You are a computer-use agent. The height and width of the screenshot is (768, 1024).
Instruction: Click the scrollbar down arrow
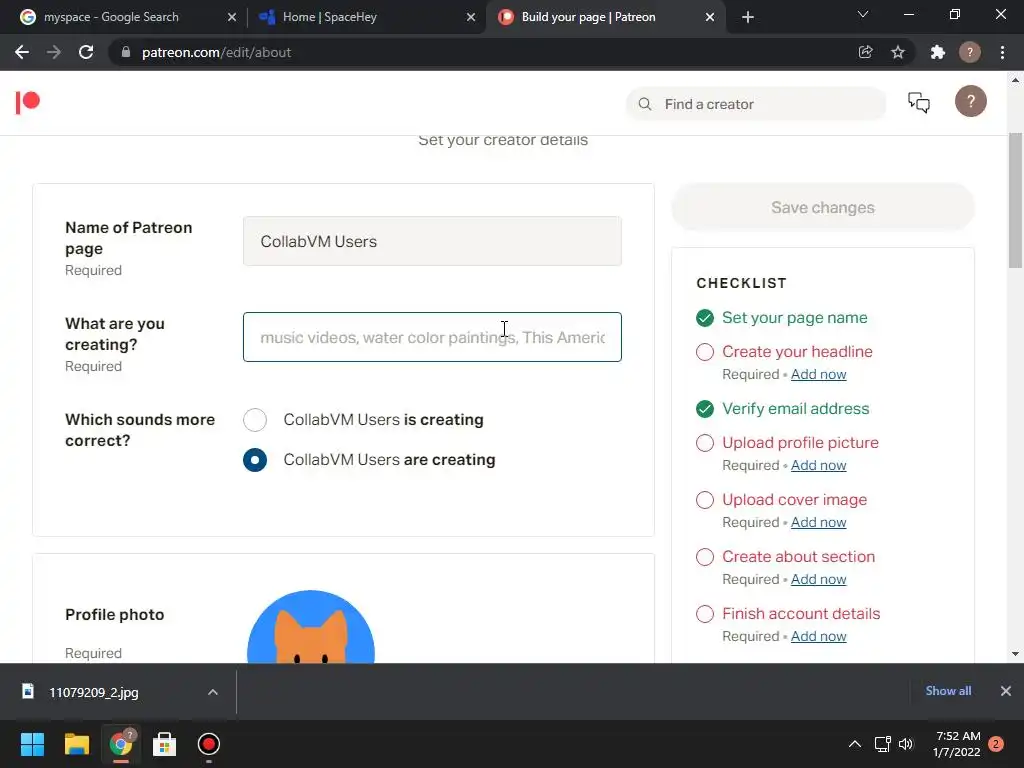coord(1015,654)
